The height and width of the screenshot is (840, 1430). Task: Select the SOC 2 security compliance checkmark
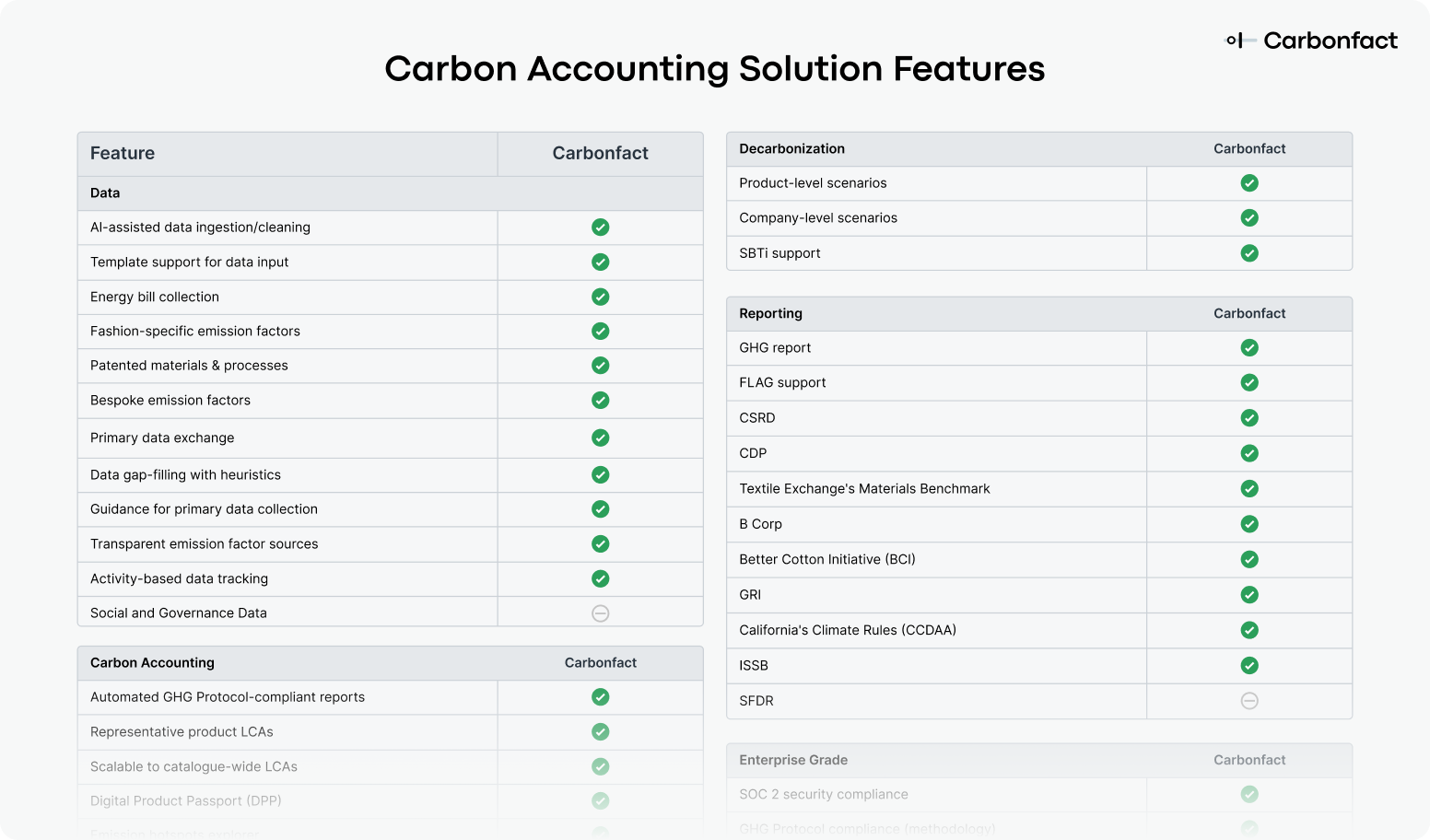(x=1249, y=794)
